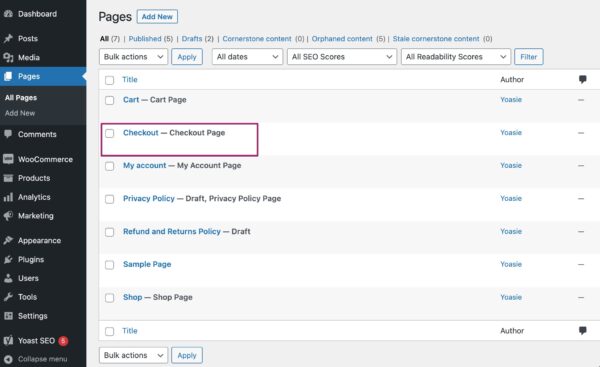The image size is (600, 367).
Task: Click the Pages icon in sidebar
Action: coord(8,76)
